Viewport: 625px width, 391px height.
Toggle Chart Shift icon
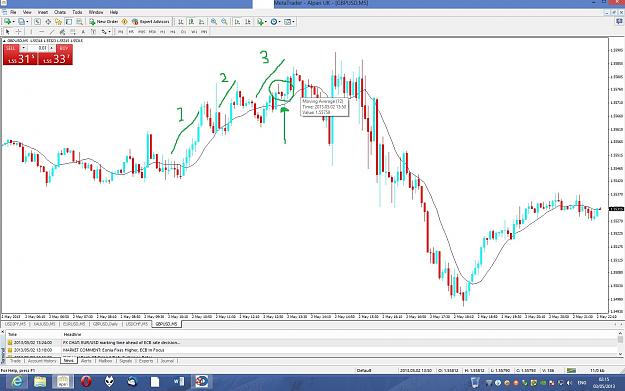pos(248,22)
